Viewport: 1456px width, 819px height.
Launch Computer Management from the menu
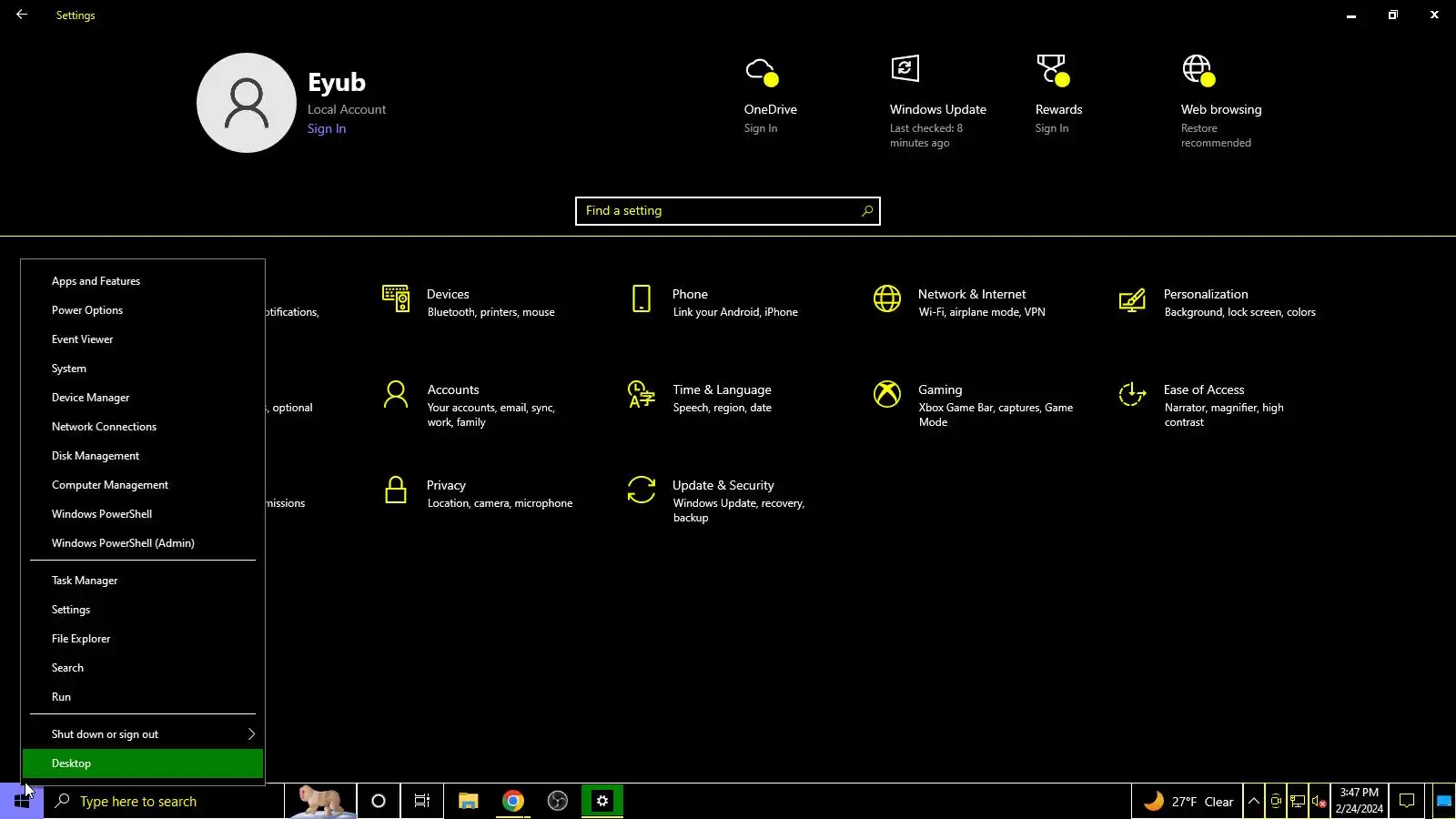[143, 485]
